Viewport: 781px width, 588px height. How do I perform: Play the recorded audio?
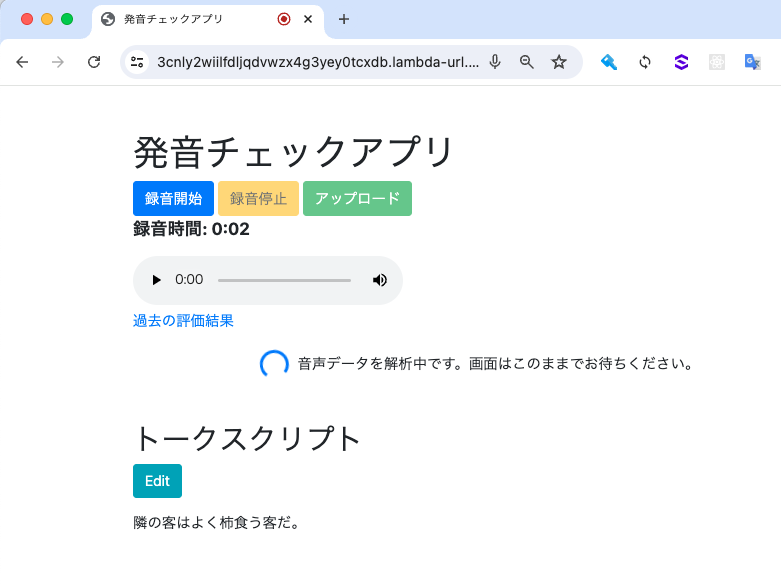click(156, 280)
